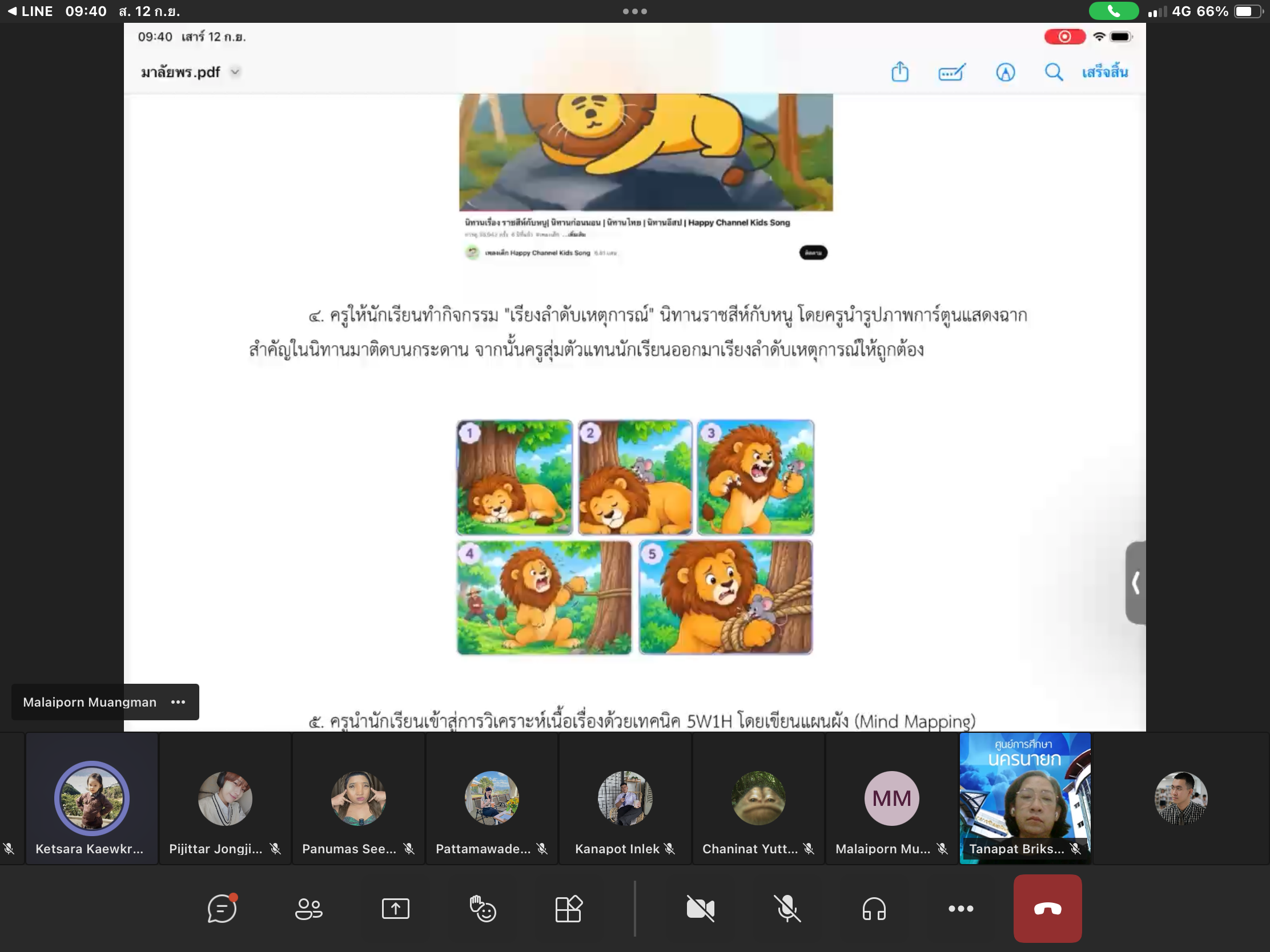Open more options ellipsis in call bar
This screenshot has height=952, width=1270.
[x=961, y=909]
